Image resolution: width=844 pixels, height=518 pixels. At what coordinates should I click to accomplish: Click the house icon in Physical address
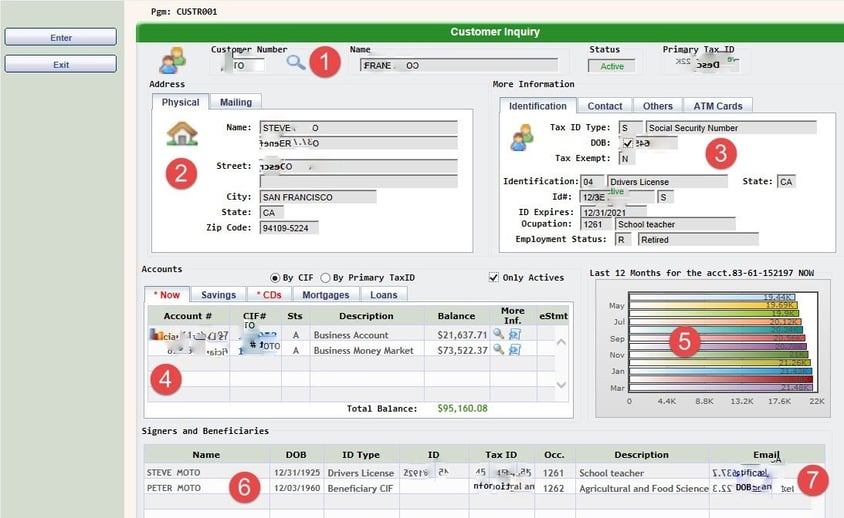coord(181,132)
